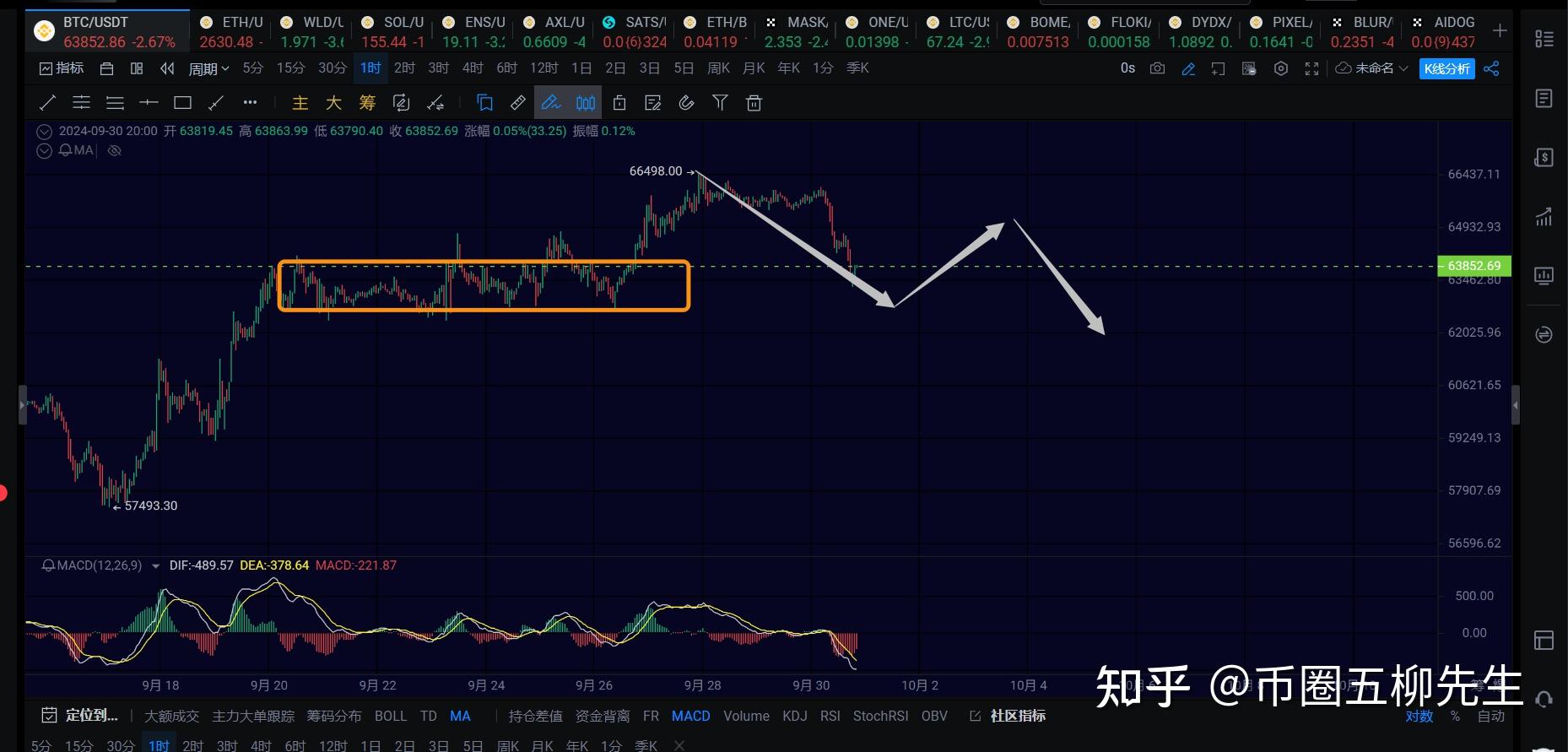The image size is (1568, 752).
Task: Open the share icon next to K线分析
Action: 1492,68
